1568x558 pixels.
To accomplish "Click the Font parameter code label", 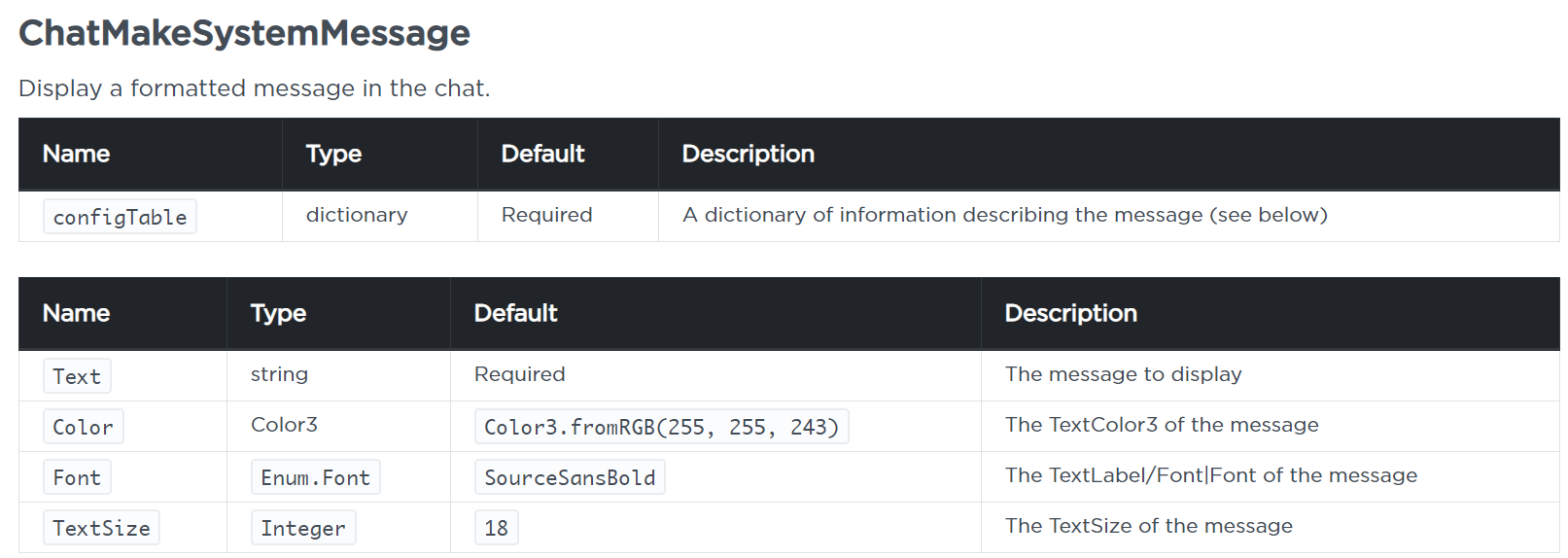I will 77,477.
